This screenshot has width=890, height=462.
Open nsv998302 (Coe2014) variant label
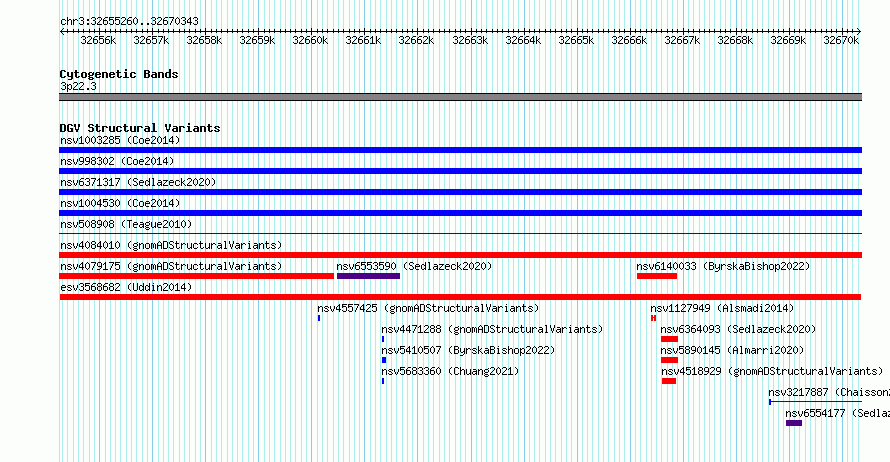tap(117, 161)
